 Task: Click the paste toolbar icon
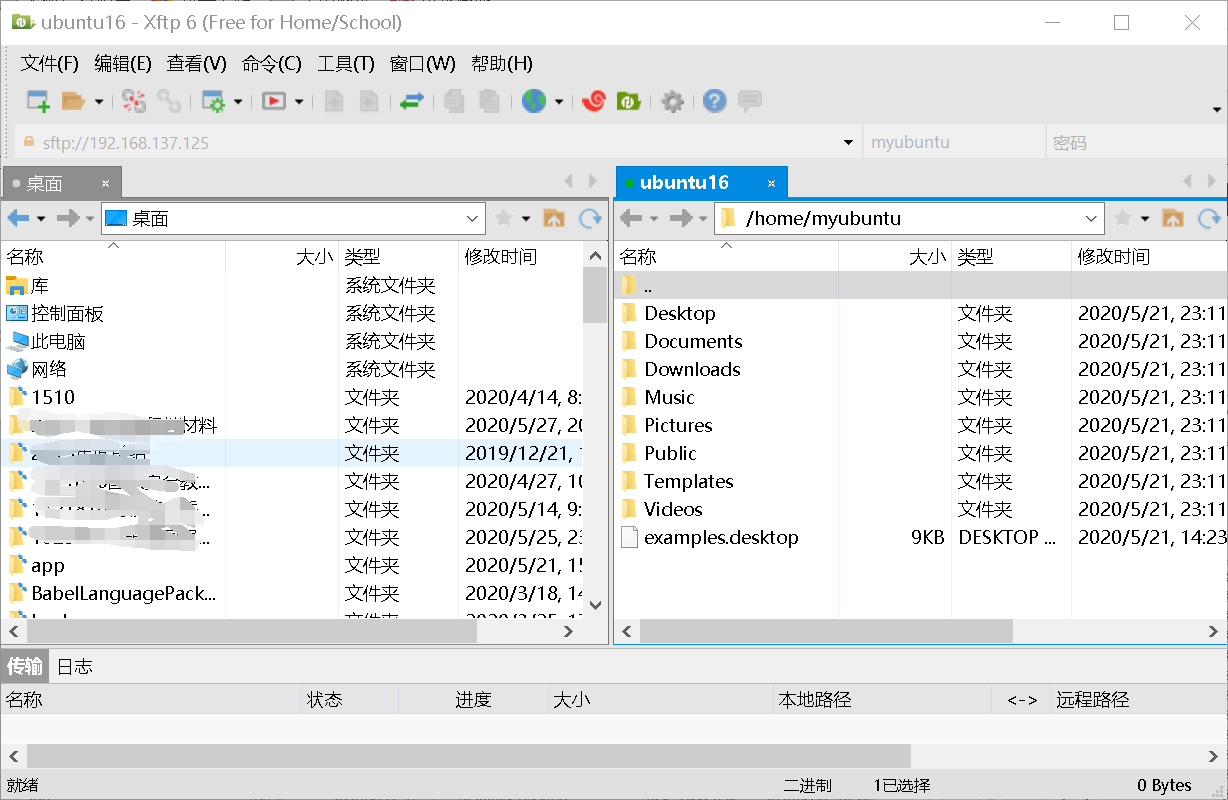[489, 101]
